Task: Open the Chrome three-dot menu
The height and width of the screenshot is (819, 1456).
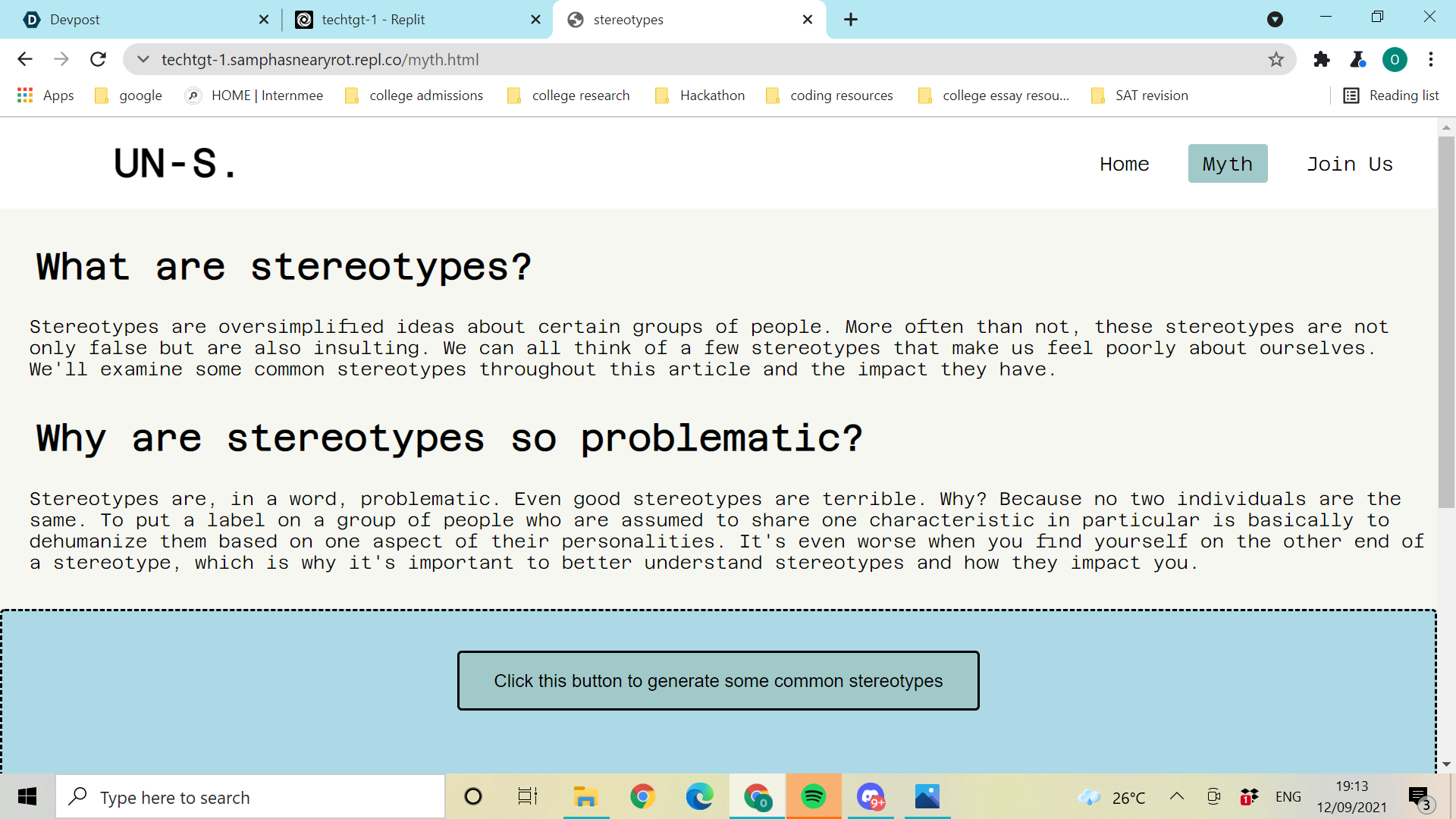Action: point(1431,59)
